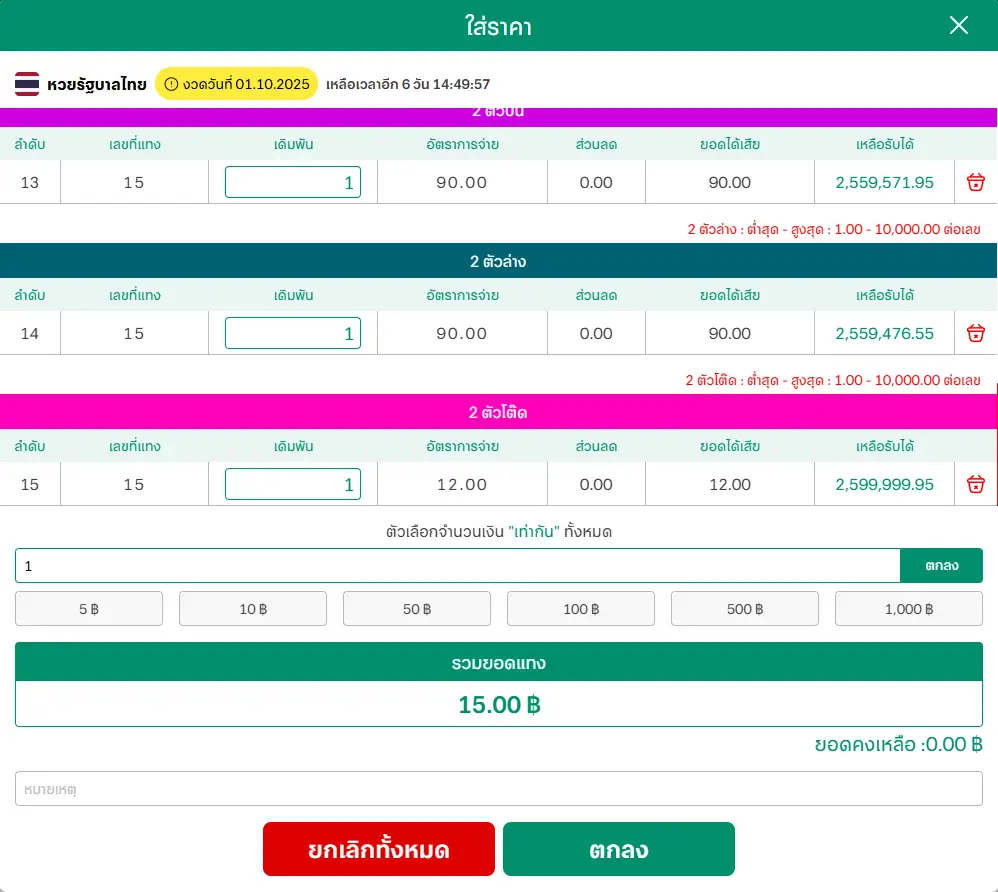Delete row 13 with the trash icon
The image size is (998, 892).
tap(976, 182)
